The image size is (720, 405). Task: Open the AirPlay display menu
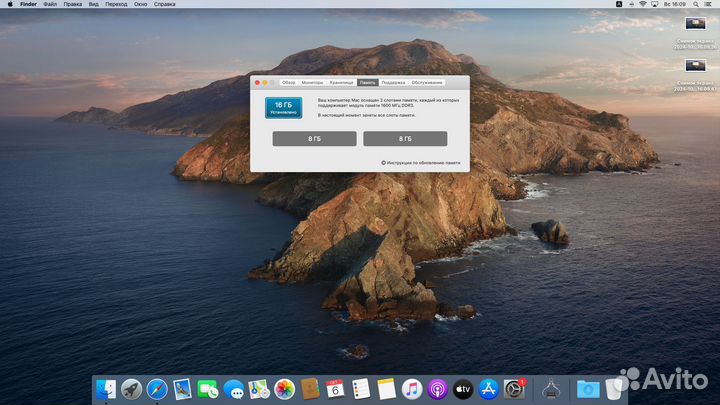coord(655,4)
